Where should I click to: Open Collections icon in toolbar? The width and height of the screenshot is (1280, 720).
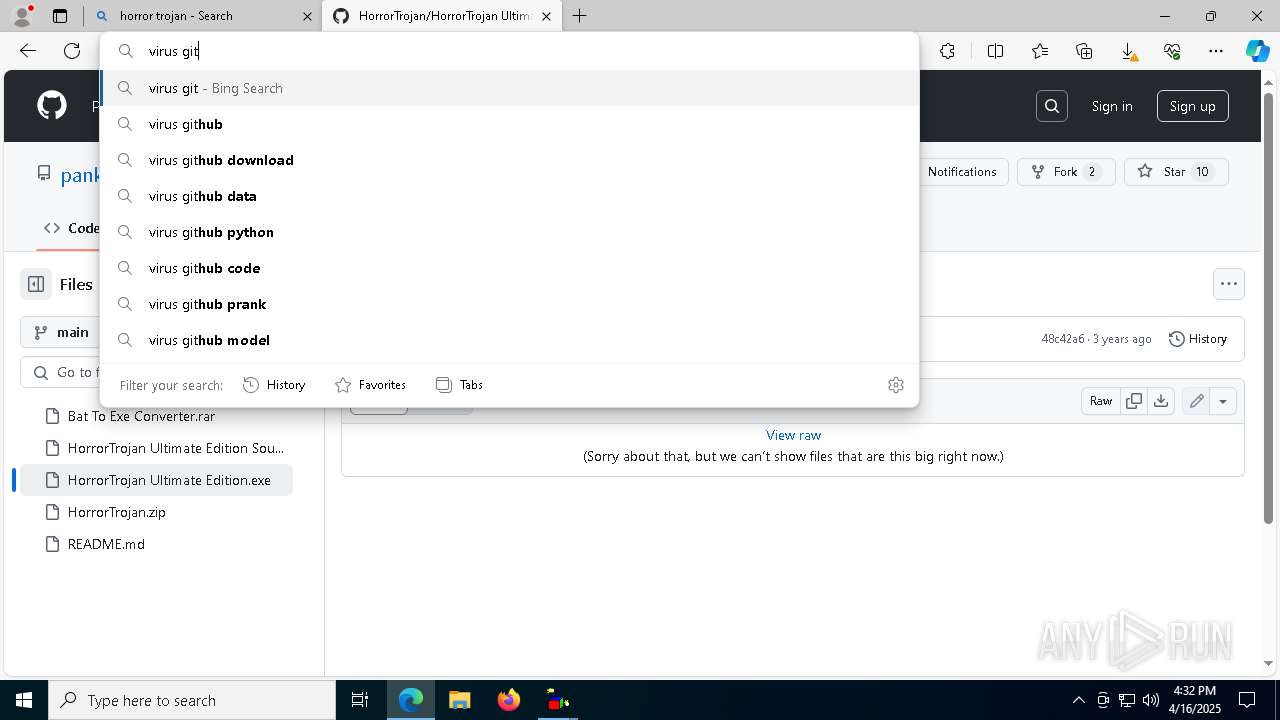[x=1084, y=51]
